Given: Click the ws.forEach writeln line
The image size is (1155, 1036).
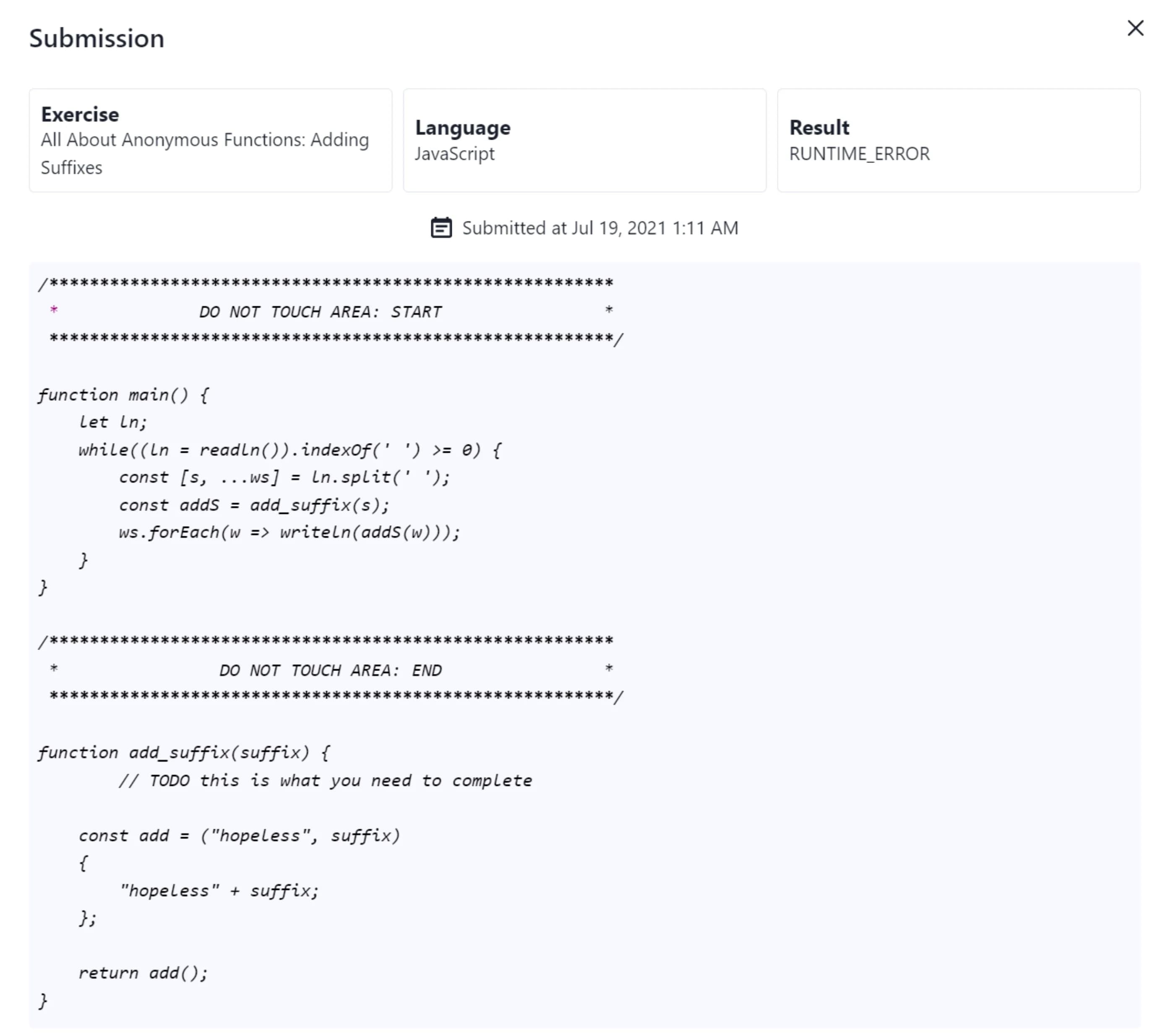Looking at the screenshot, I should point(289,532).
